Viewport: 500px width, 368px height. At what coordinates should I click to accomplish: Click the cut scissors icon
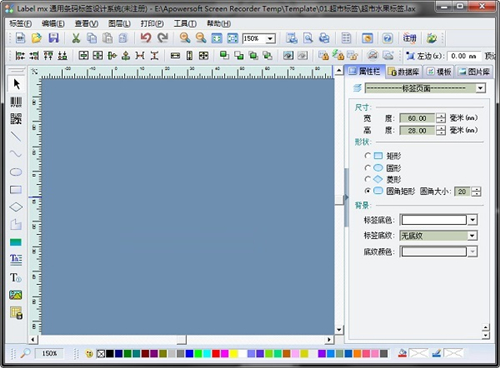[76, 38]
